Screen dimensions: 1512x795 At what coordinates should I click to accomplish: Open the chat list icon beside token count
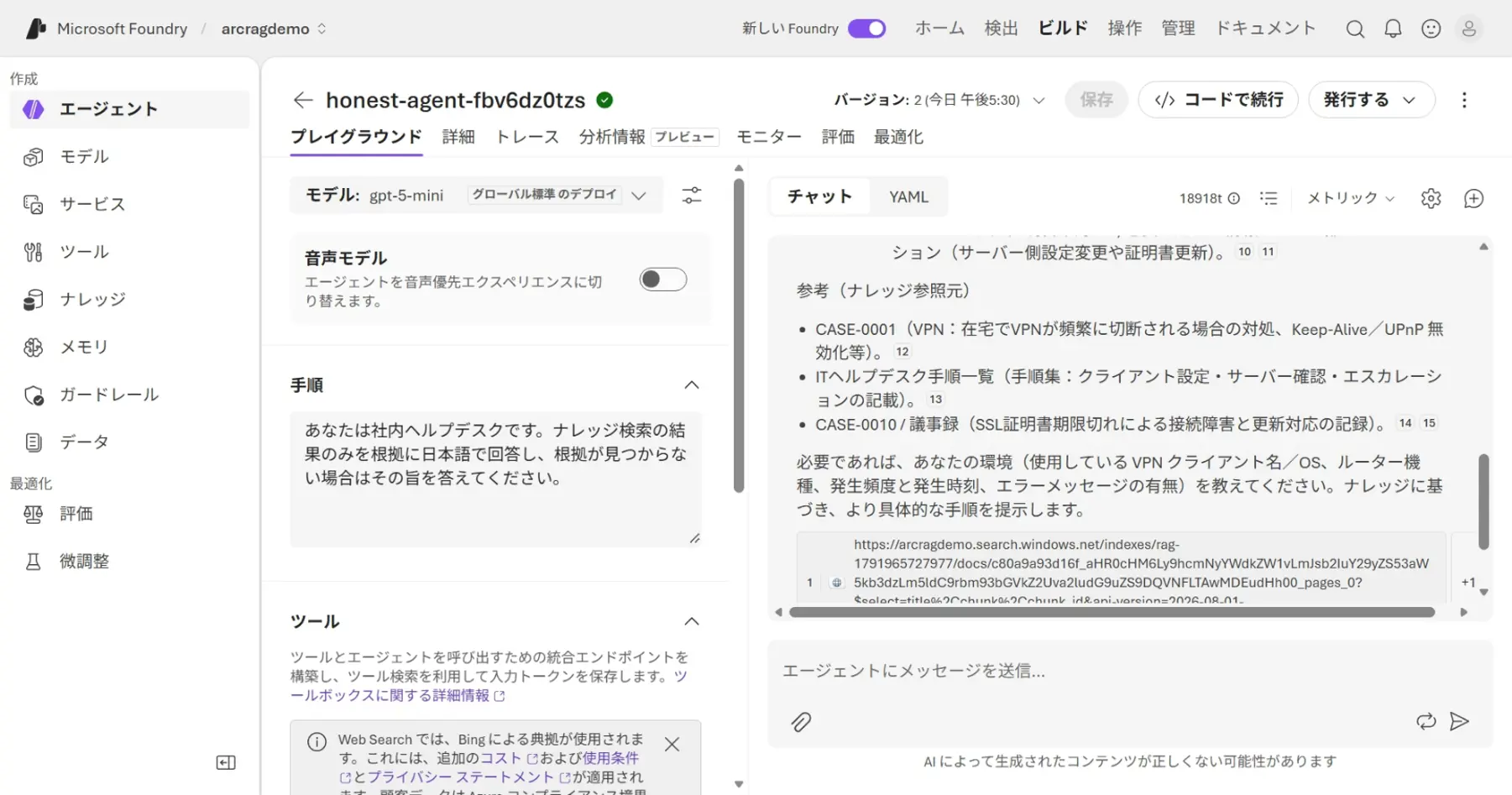[1269, 198]
